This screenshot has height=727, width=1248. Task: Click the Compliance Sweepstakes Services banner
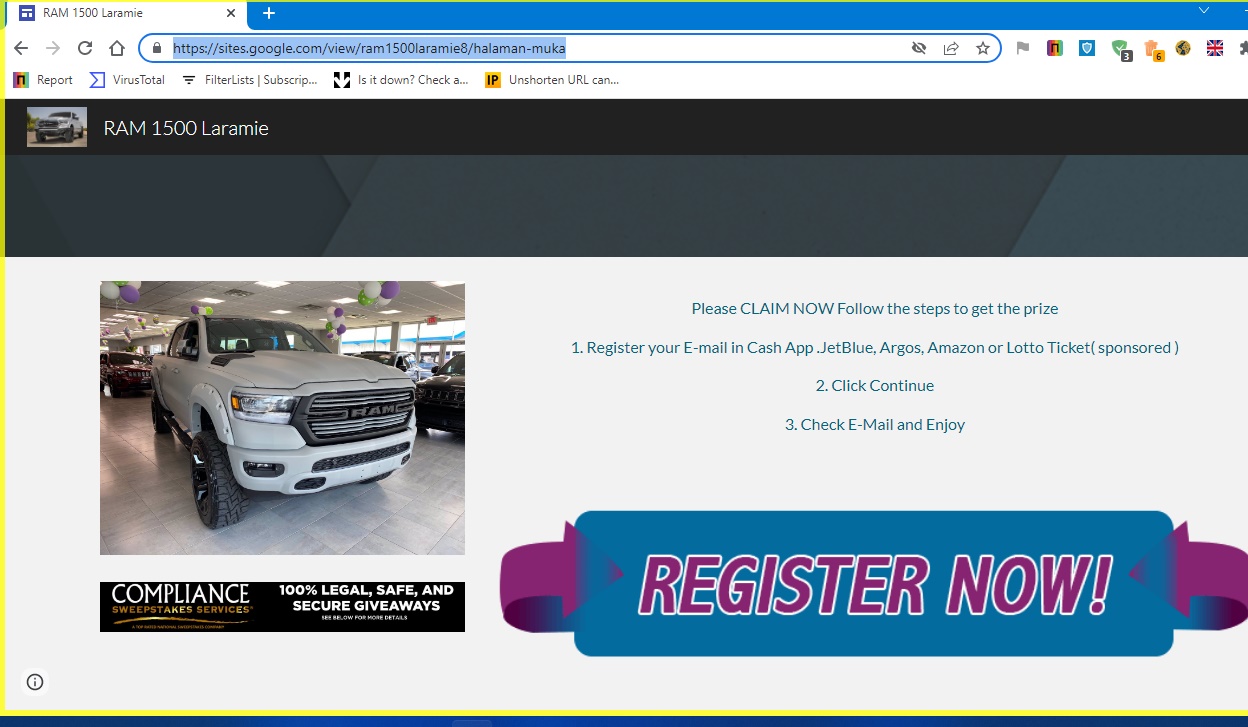click(282, 607)
